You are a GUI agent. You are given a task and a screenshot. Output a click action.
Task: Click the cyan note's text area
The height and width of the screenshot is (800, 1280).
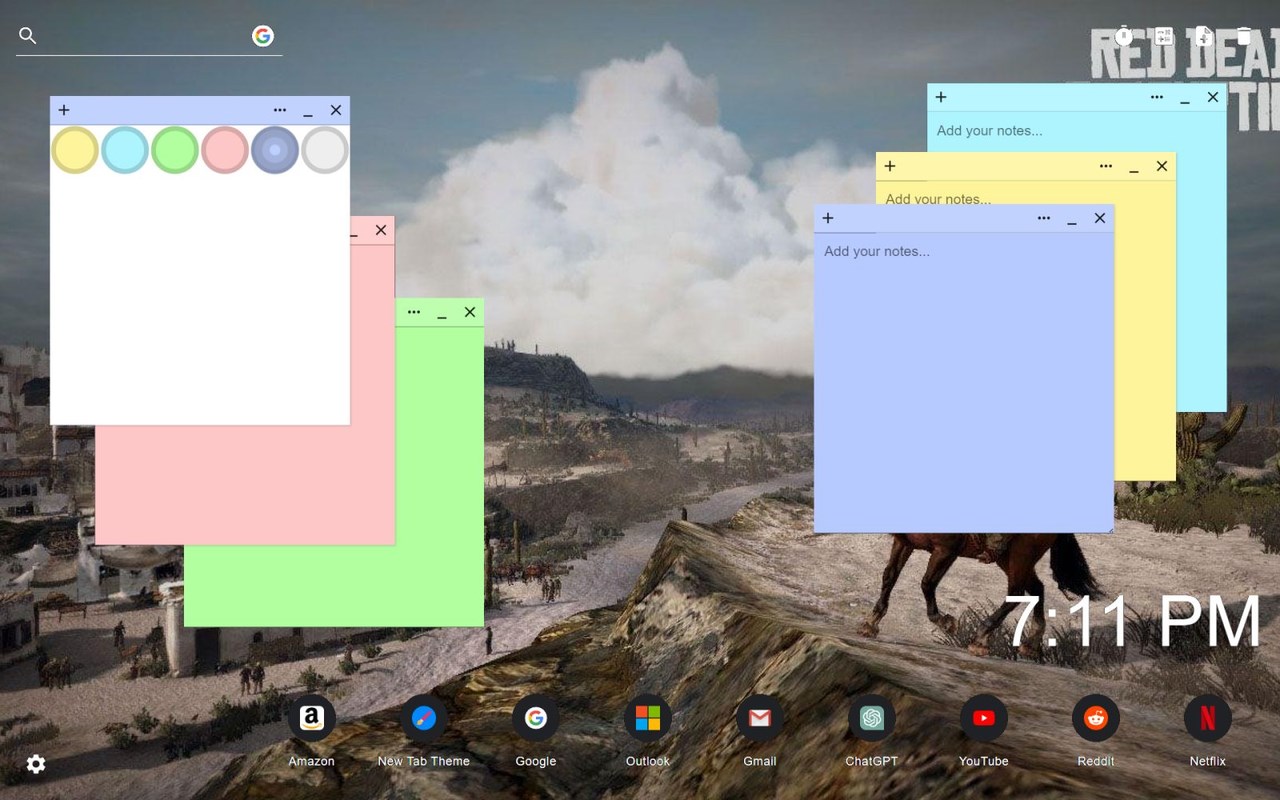(1076, 131)
